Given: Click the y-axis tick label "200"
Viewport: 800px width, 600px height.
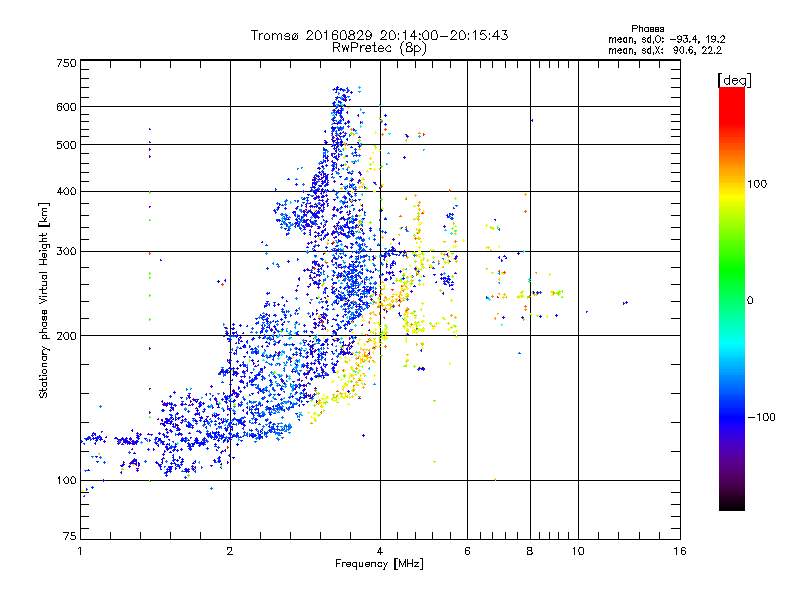Looking at the screenshot, I should point(66,336).
